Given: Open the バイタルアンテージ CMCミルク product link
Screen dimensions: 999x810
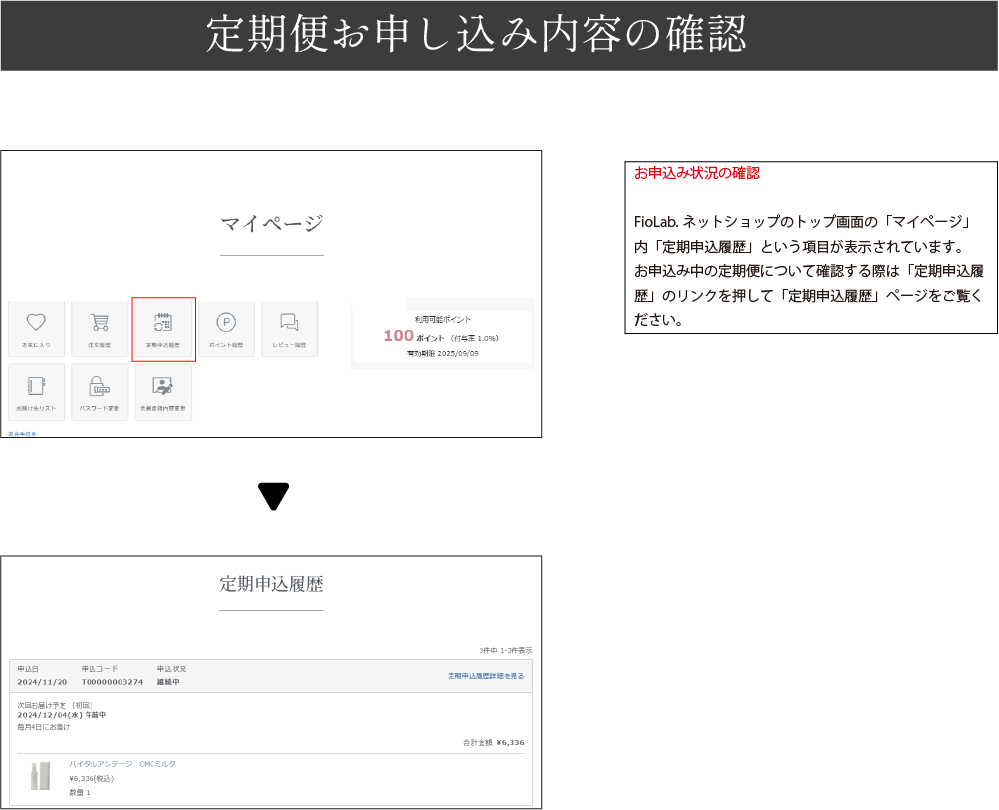Looking at the screenshot, I should click(122, 764).
